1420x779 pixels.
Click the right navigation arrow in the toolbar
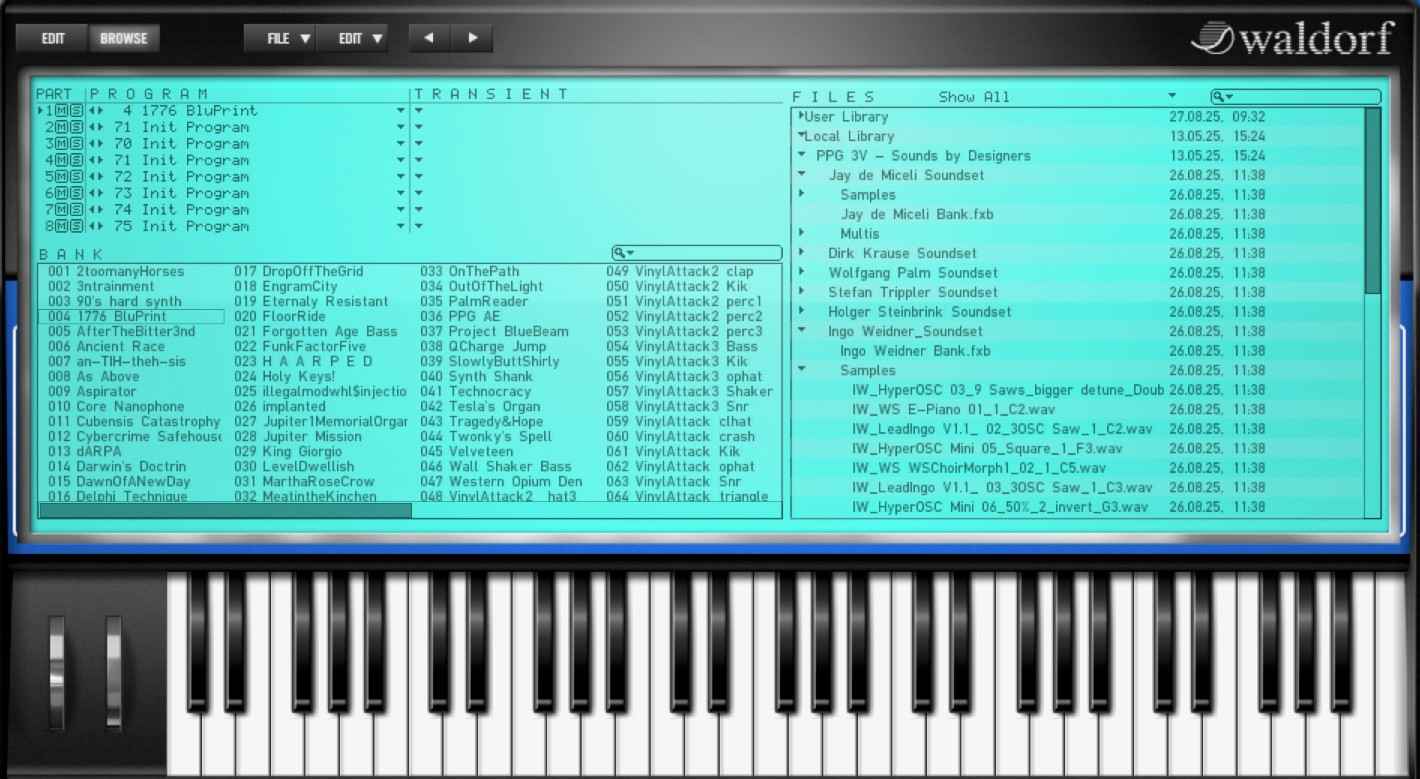472,38
